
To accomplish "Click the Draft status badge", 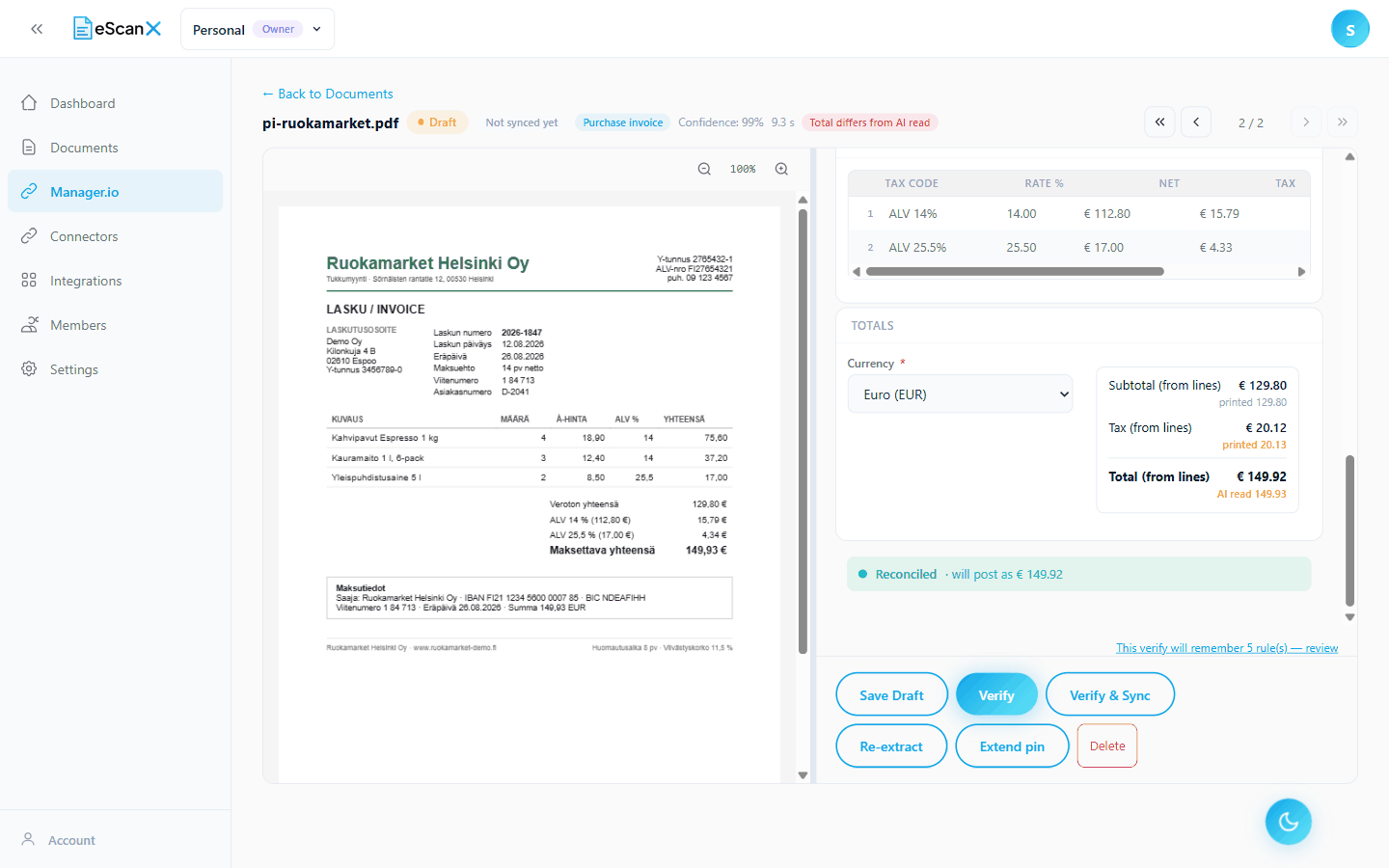I will click(x=437, y=122).
